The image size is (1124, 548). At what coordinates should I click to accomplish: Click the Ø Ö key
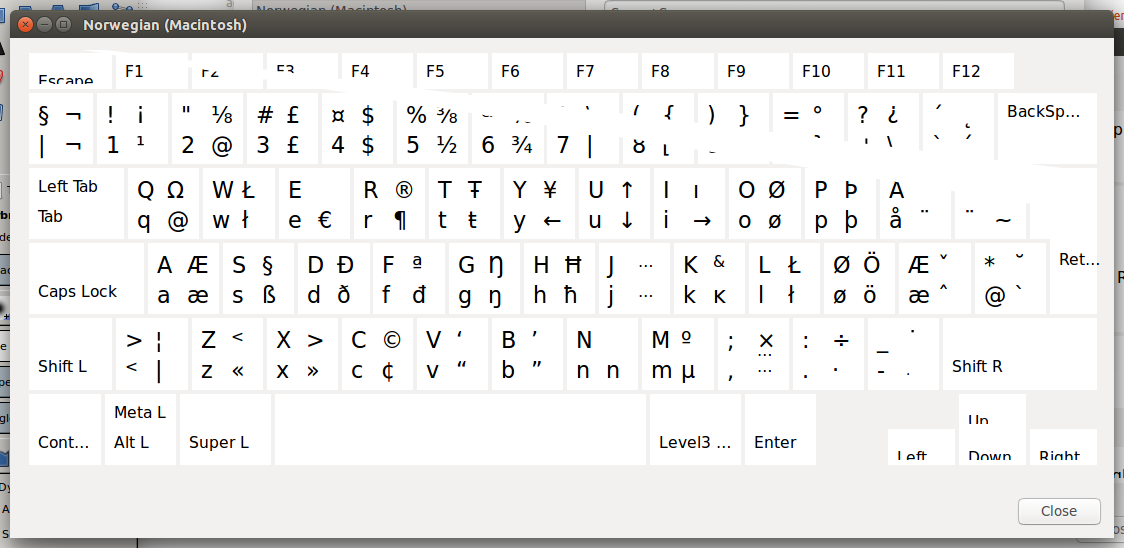coord(860,278)
